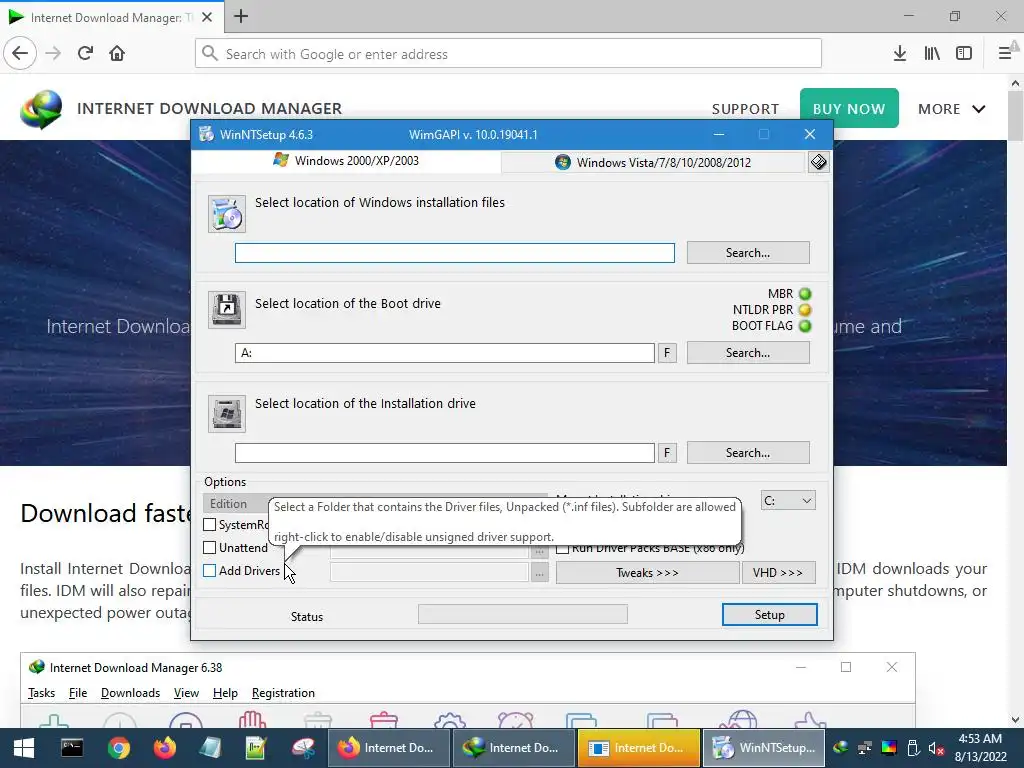Open the Firefox hamburger menu

click(1006, 54)
